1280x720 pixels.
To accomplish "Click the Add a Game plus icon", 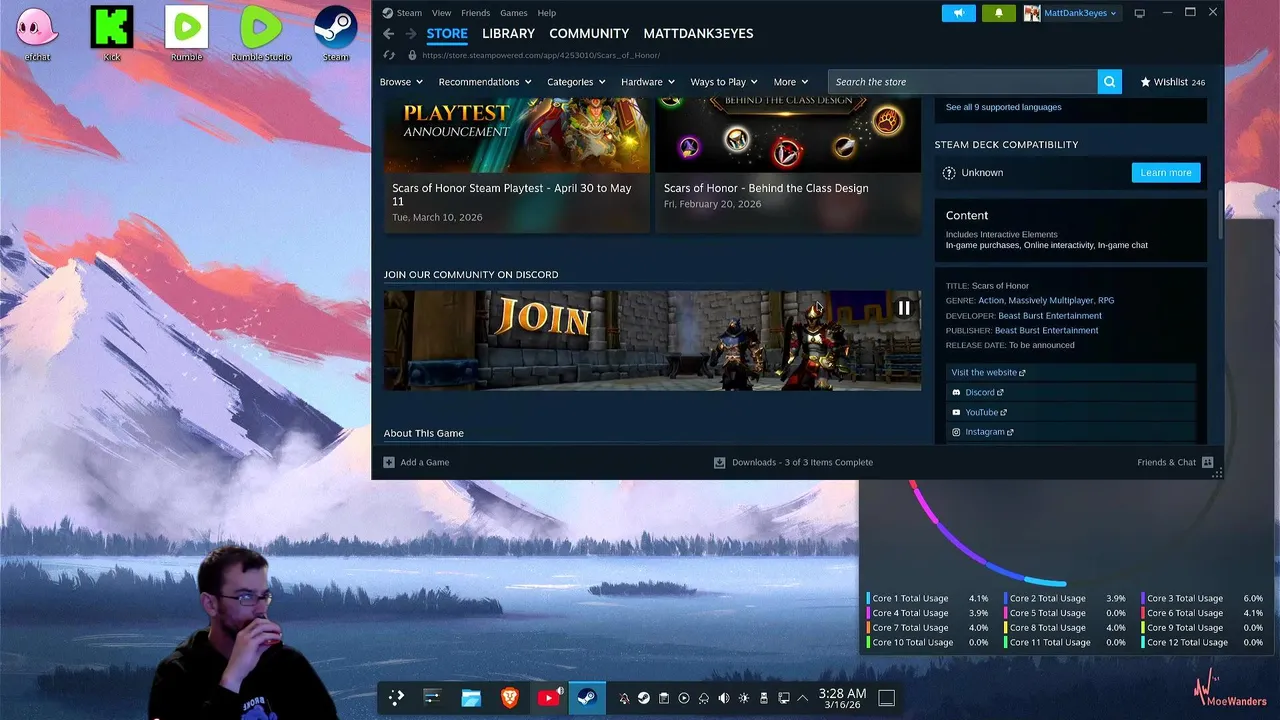I will pos(389,462).
